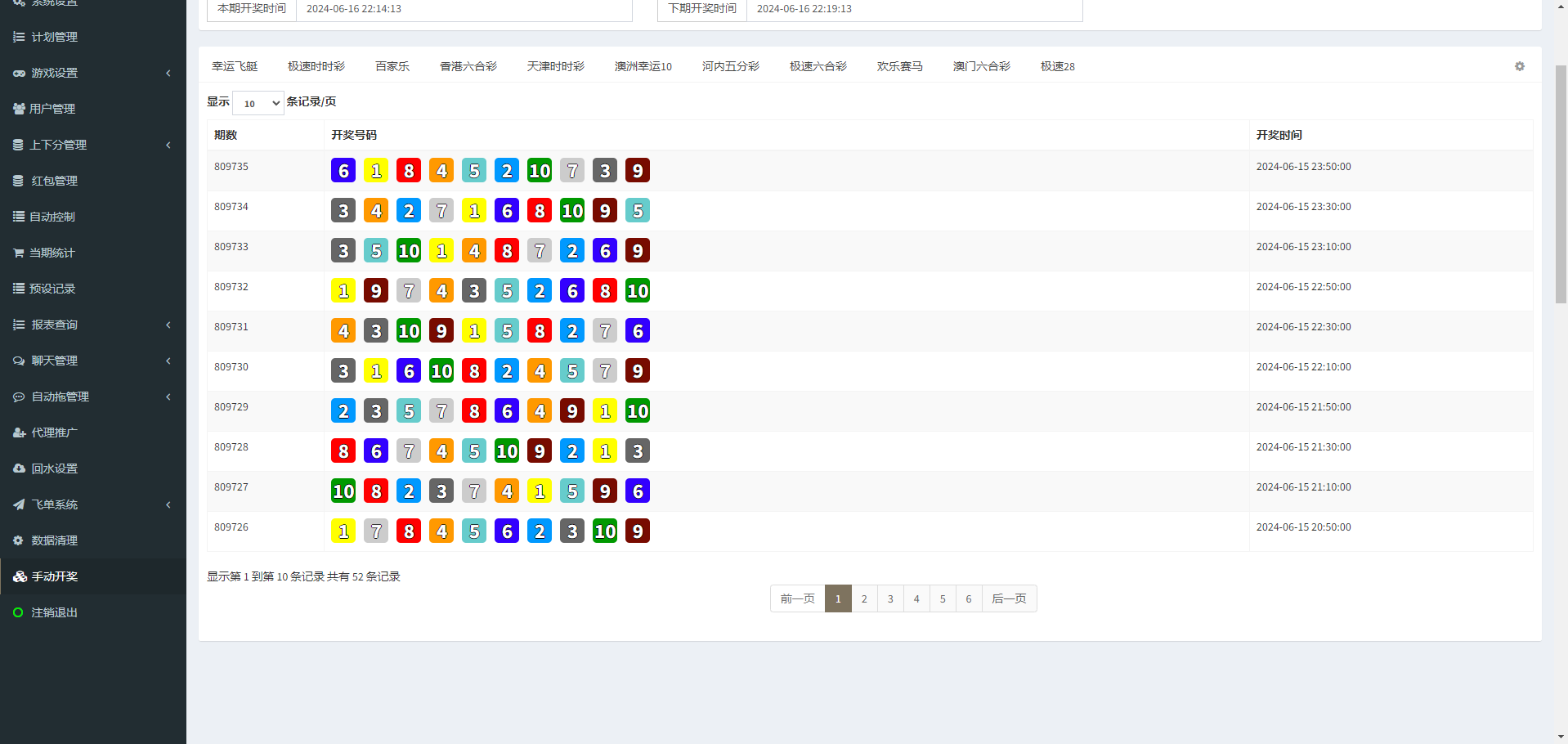Click the 用户管理 users icon in sidebar

[x=19, y=109]
